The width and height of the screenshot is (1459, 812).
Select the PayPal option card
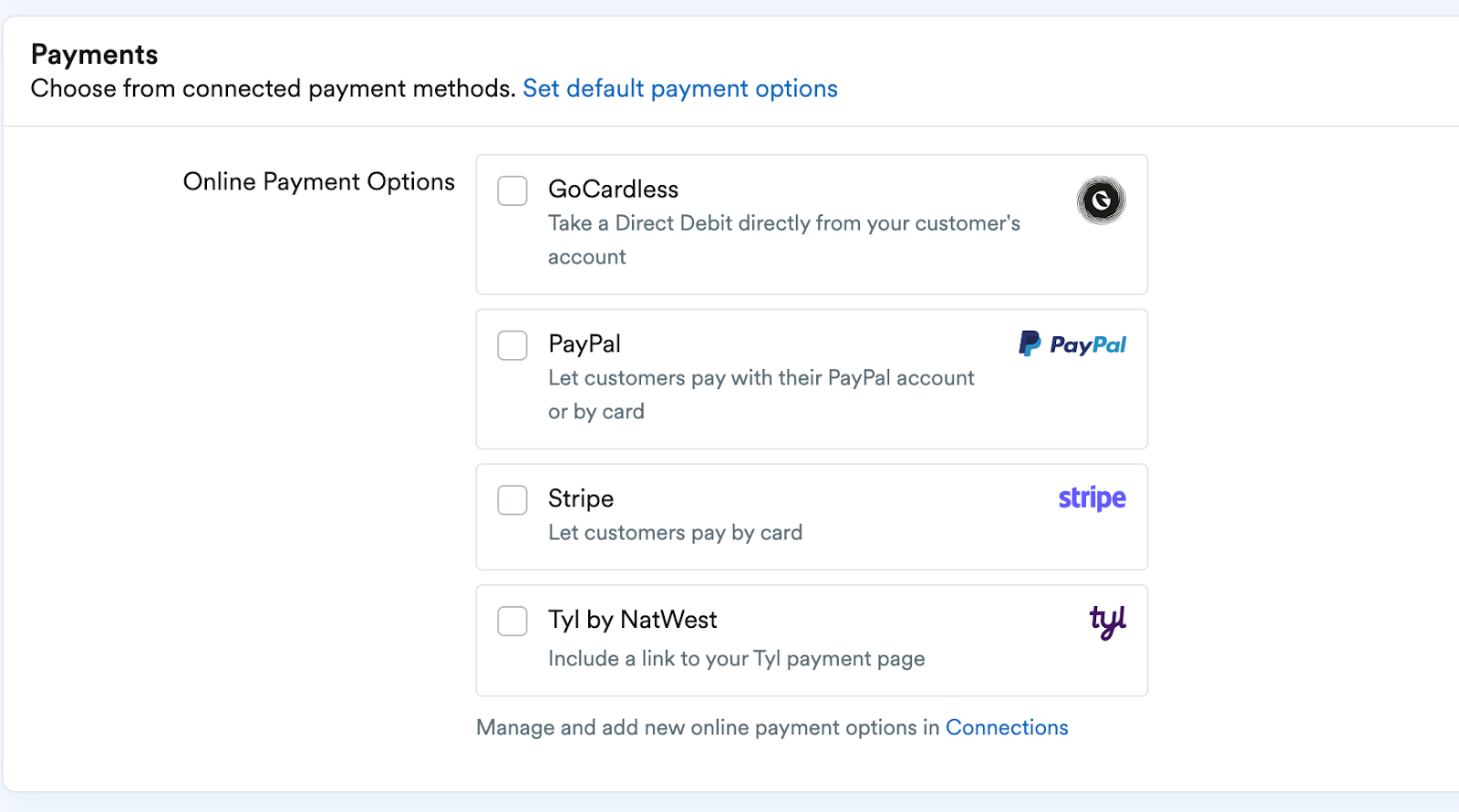point(811,379)
